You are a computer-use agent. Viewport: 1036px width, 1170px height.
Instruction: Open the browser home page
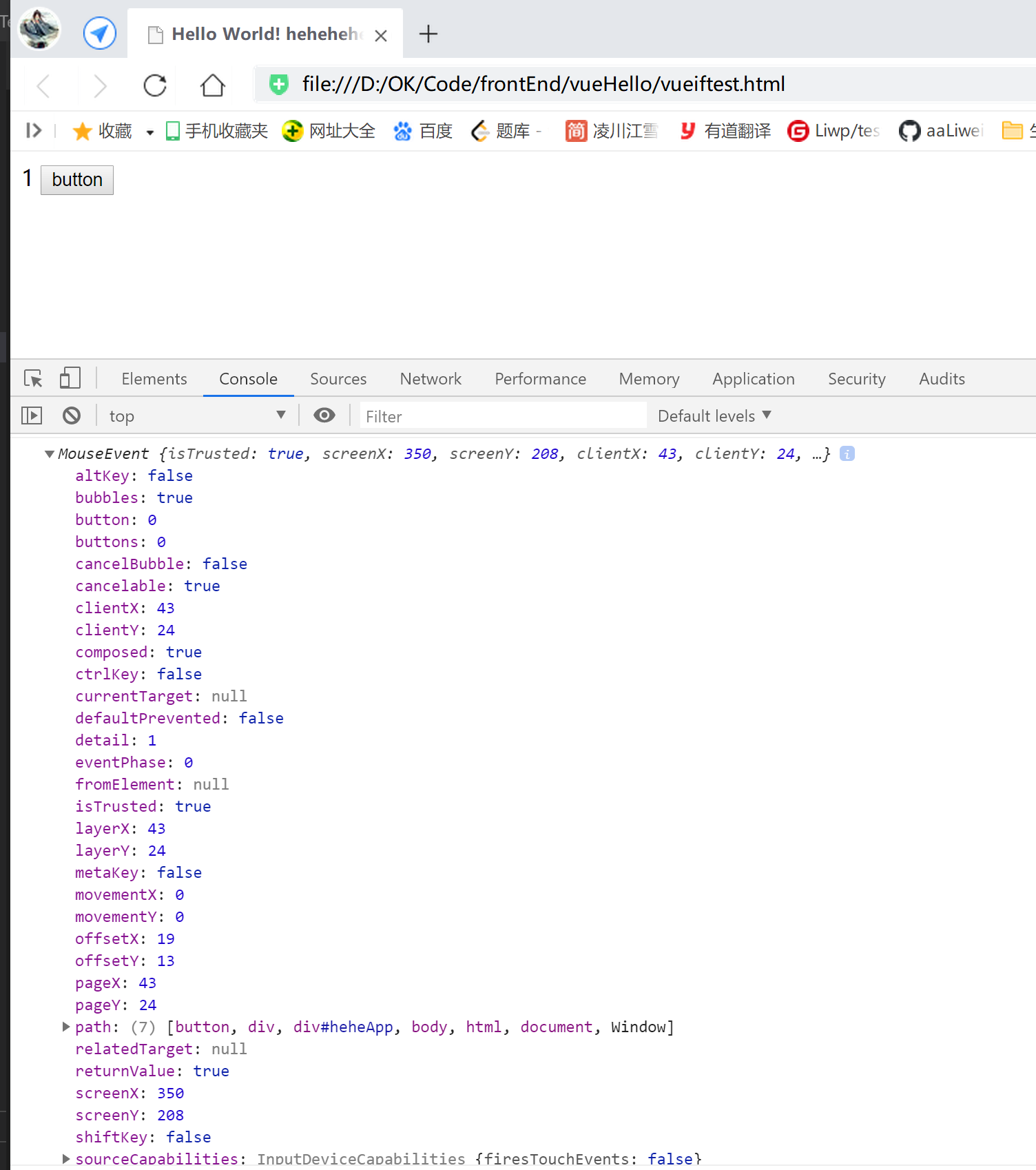[212, 85]
